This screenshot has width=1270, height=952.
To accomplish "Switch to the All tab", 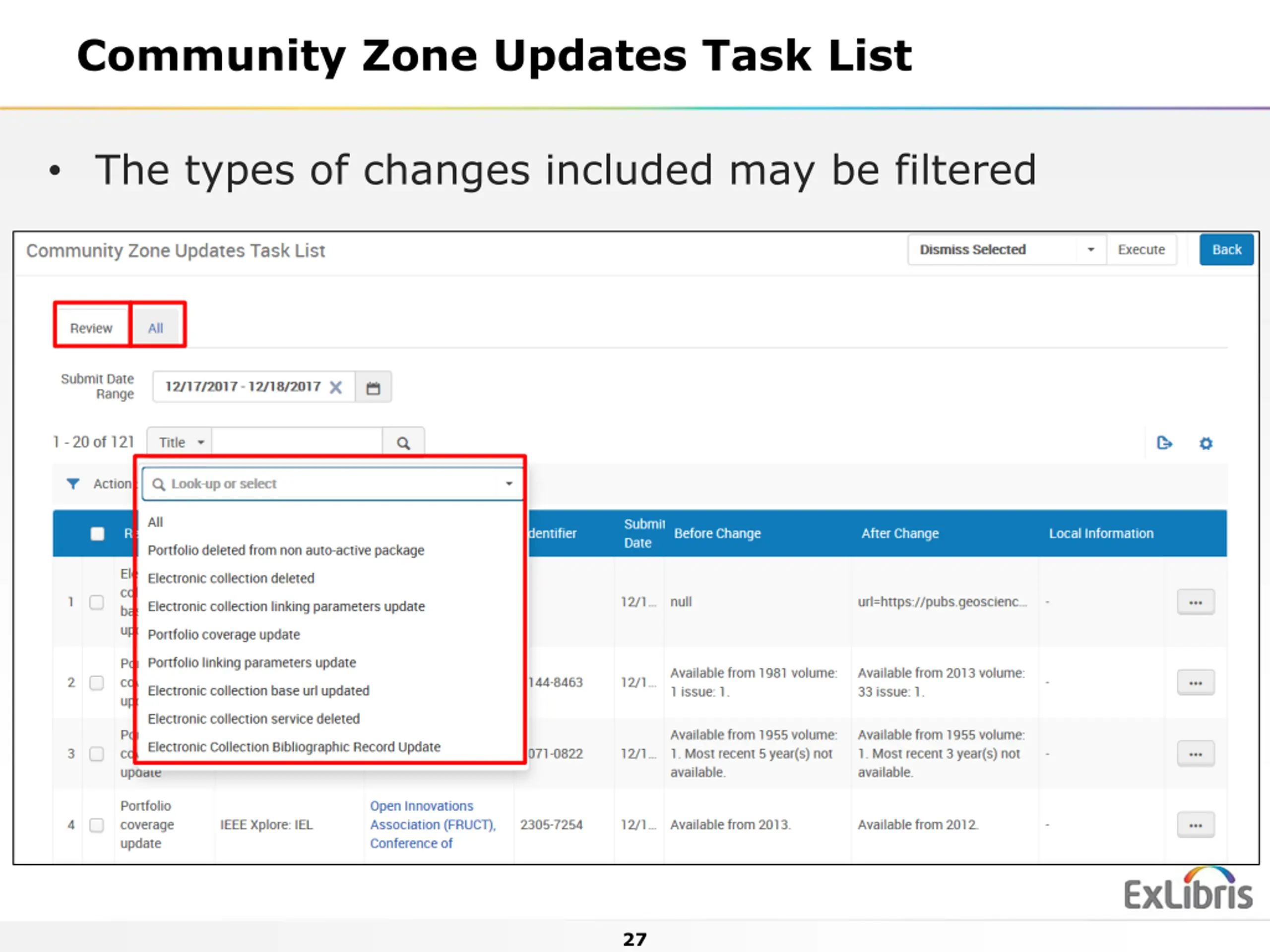I will coord(156,328).
